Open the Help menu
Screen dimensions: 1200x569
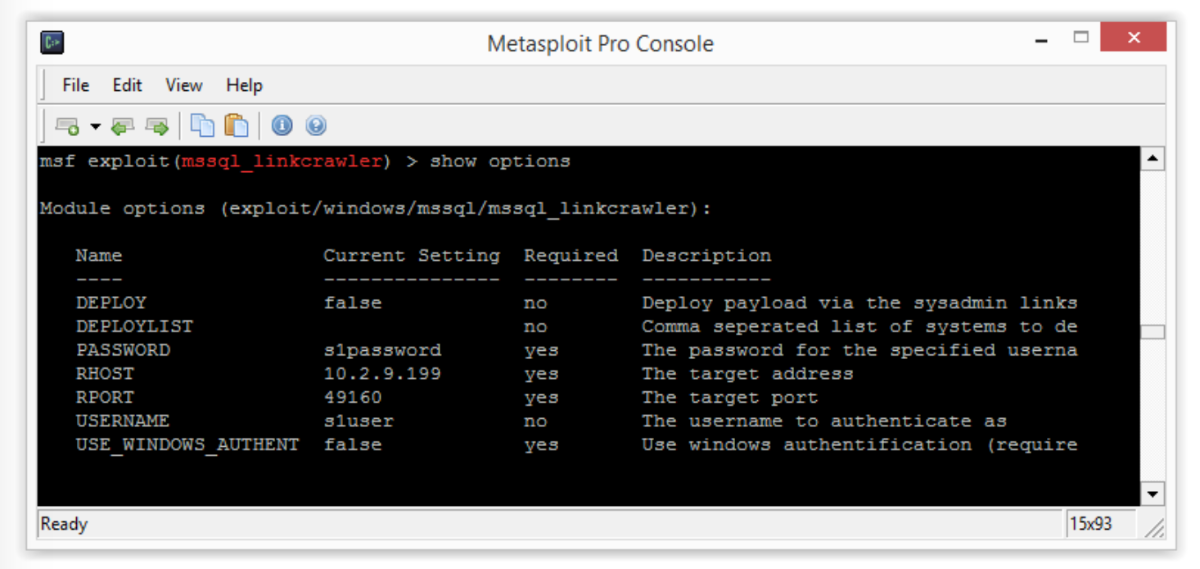pos(244,85)
